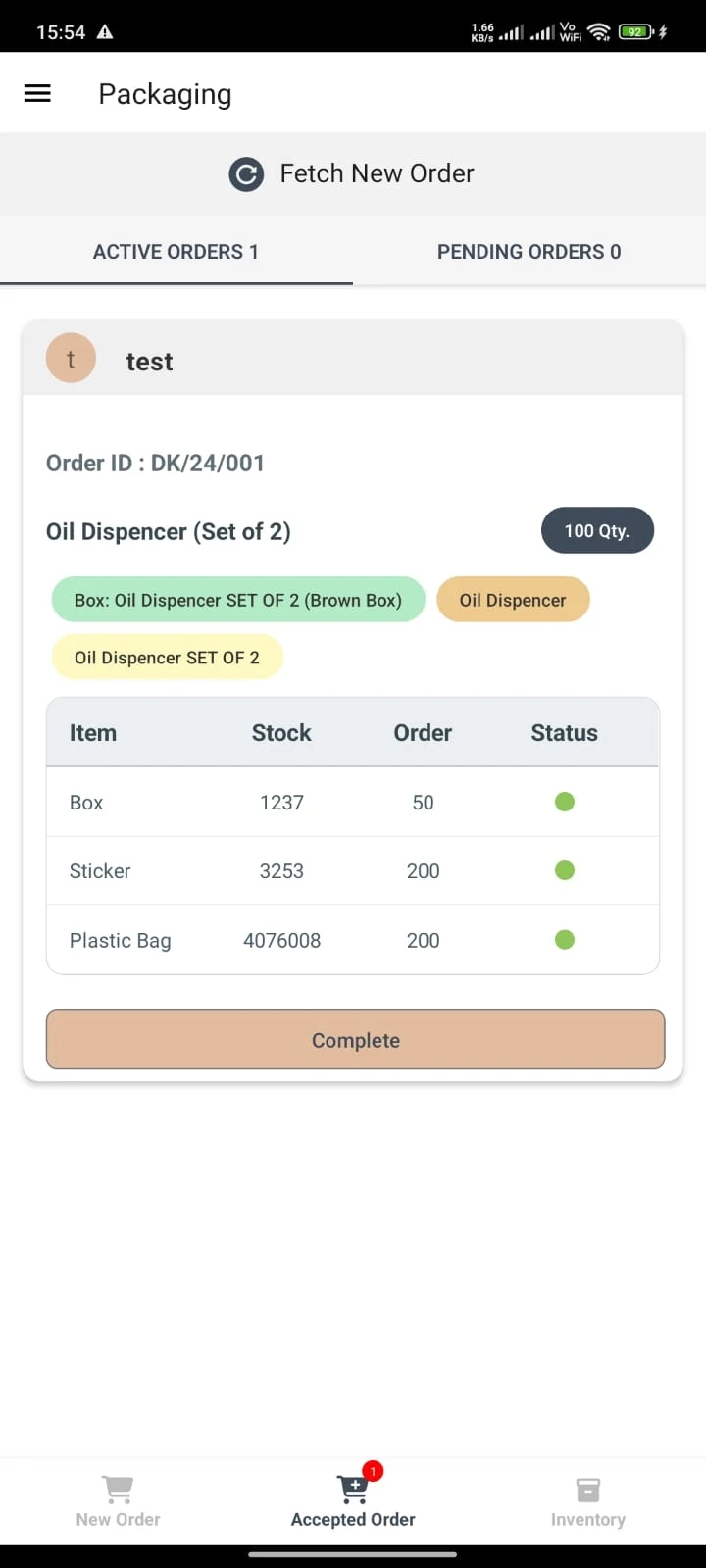Screen dimensions: 706x1568
Task: Open the New Order cart icon
Action: (118, 1490)
